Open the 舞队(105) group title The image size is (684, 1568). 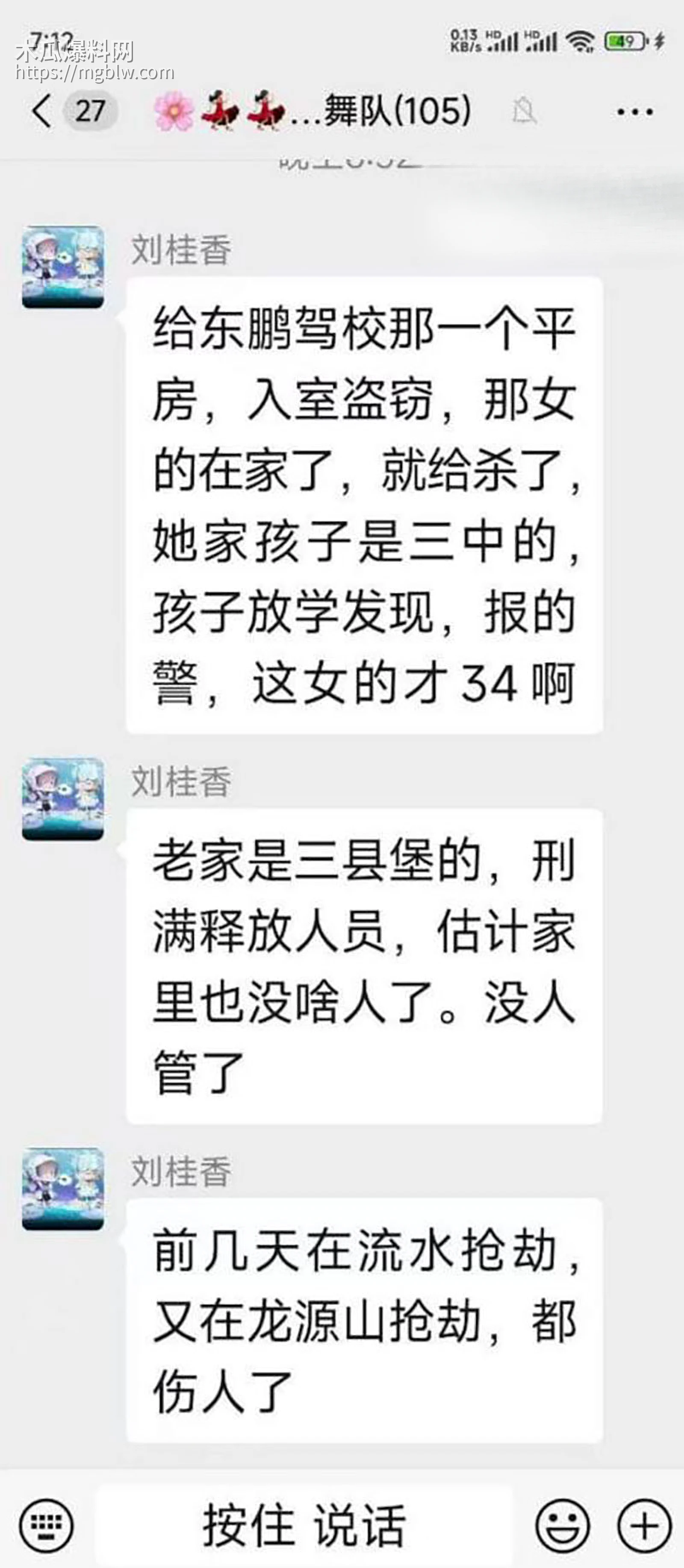[397, 112]
